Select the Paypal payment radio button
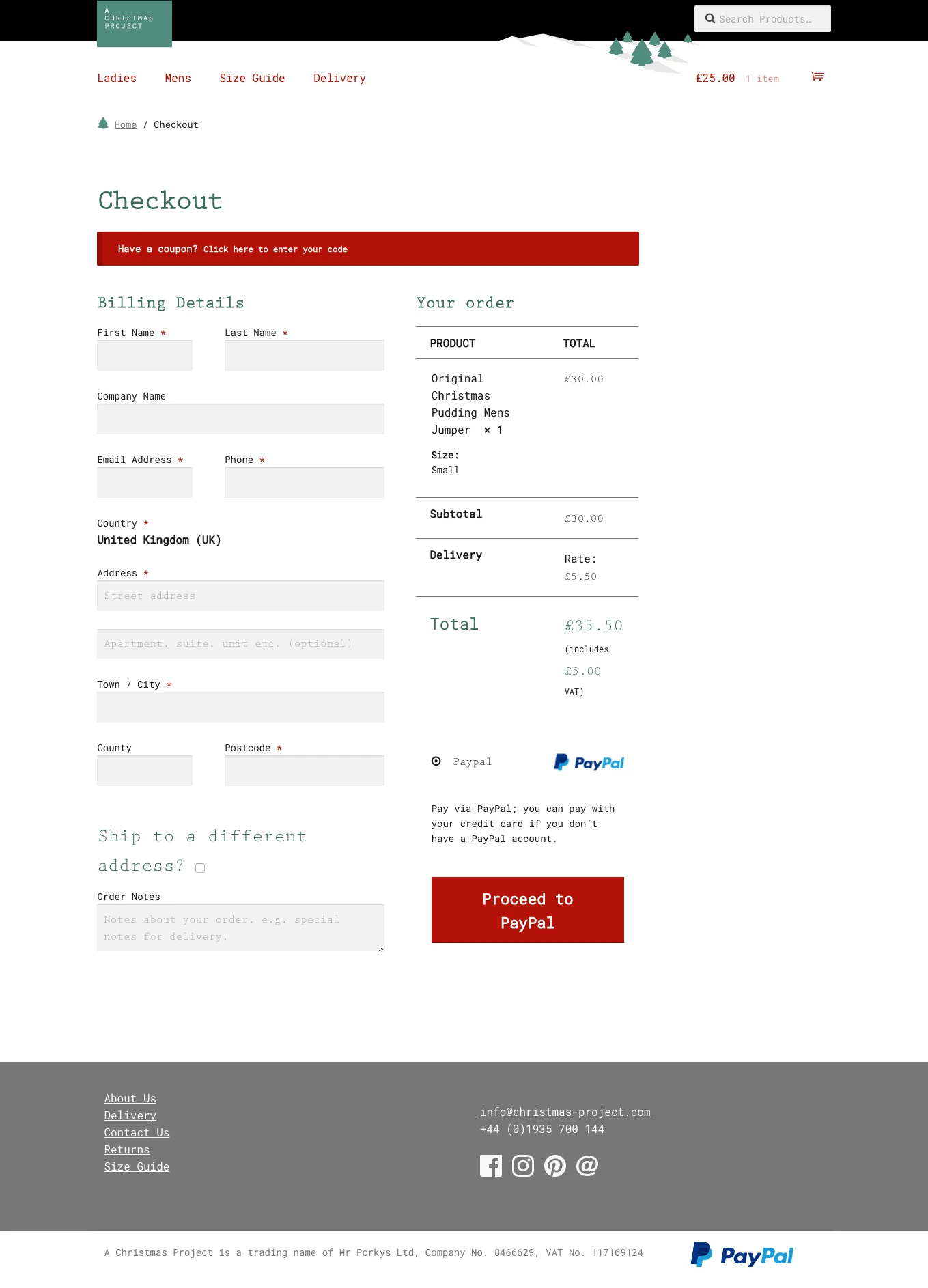The height and width of the screenshot is (1288, 928). pyautogui.click(x=436, y=761)
